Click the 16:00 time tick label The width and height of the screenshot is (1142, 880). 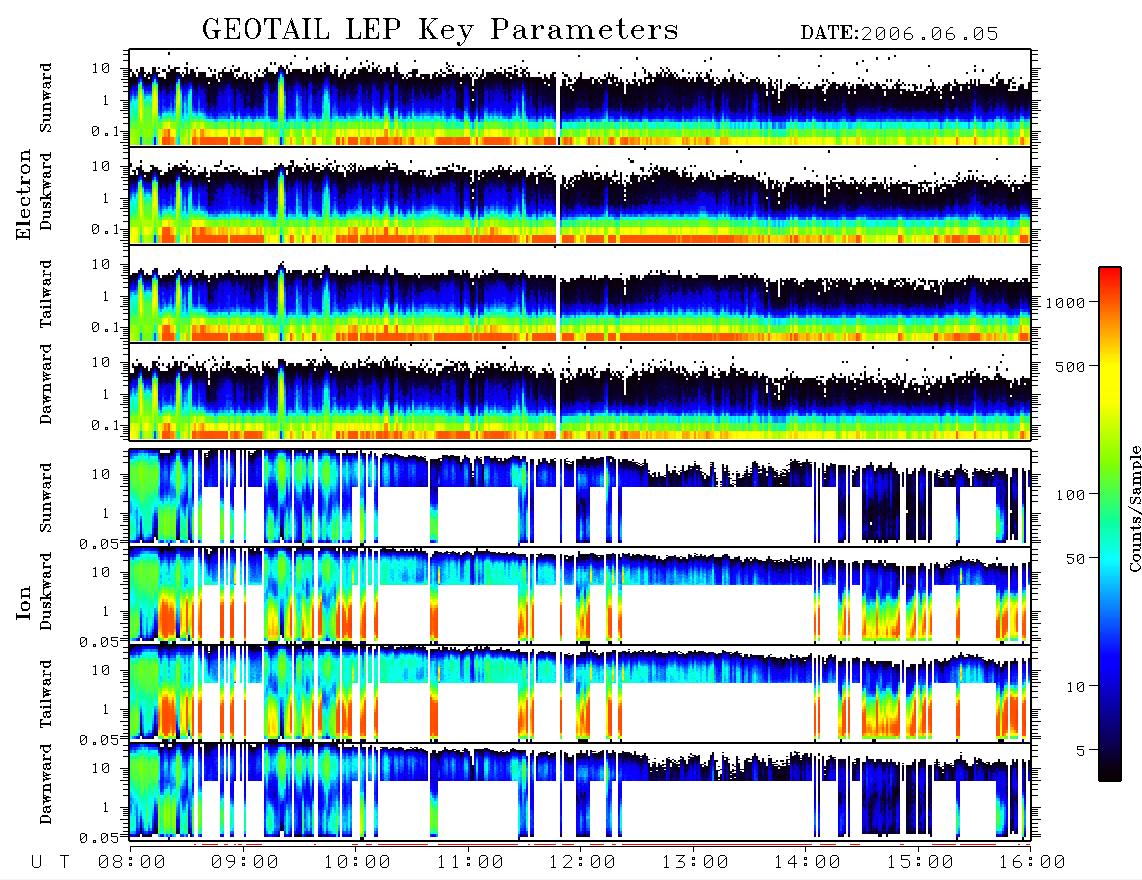1031,862
